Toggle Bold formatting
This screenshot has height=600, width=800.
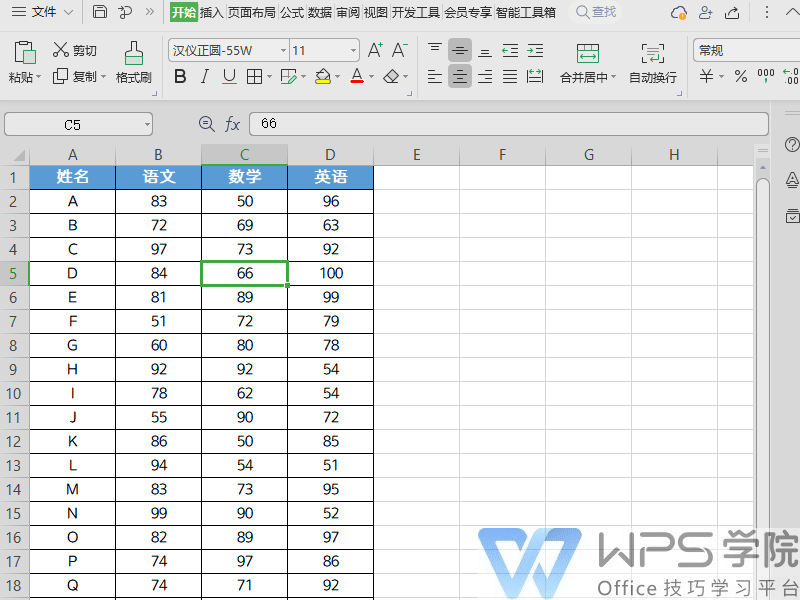pyautogui.click(x=180, y=76)
